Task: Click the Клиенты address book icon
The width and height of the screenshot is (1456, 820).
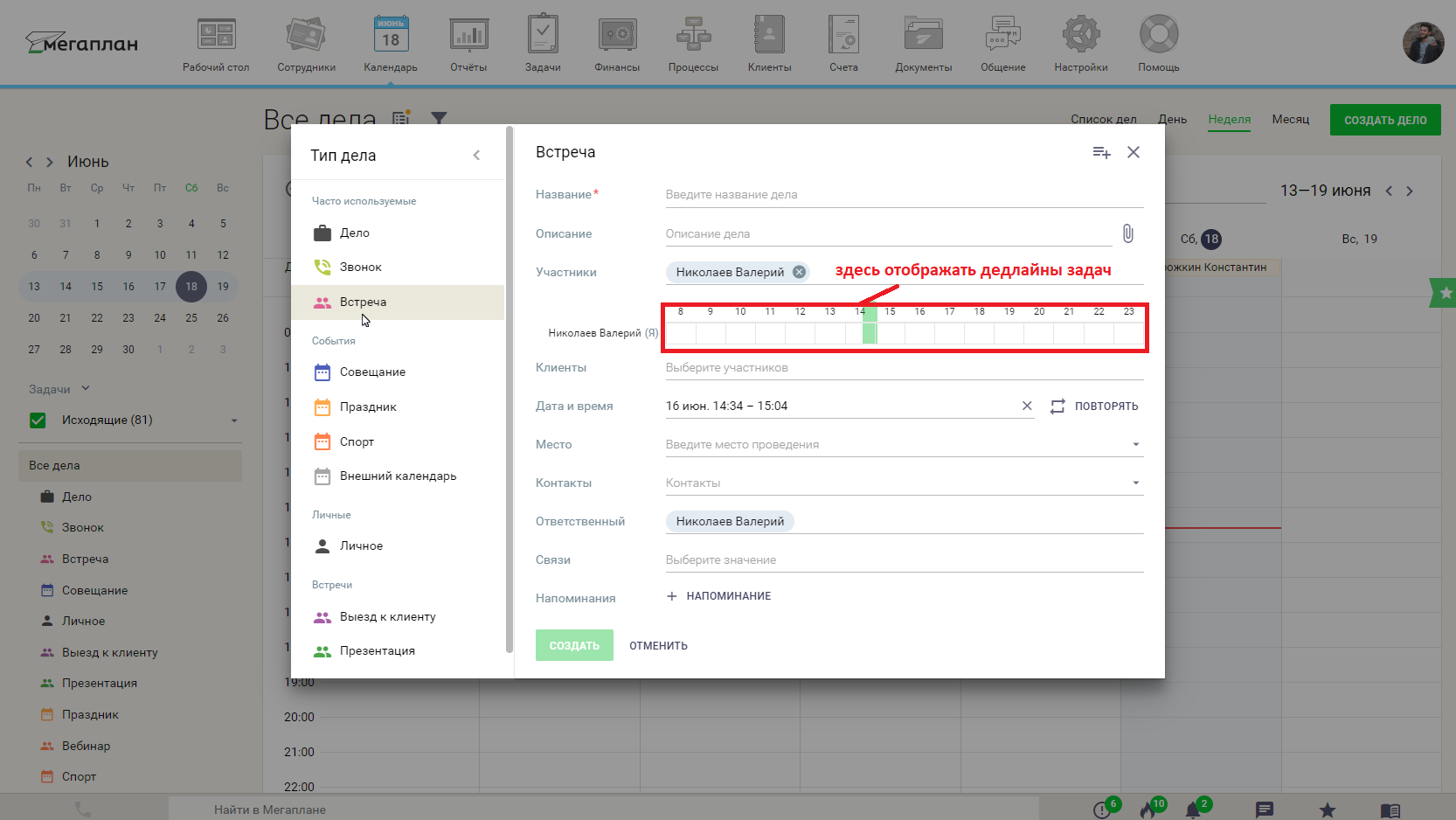Action: (x=769, y=37)
